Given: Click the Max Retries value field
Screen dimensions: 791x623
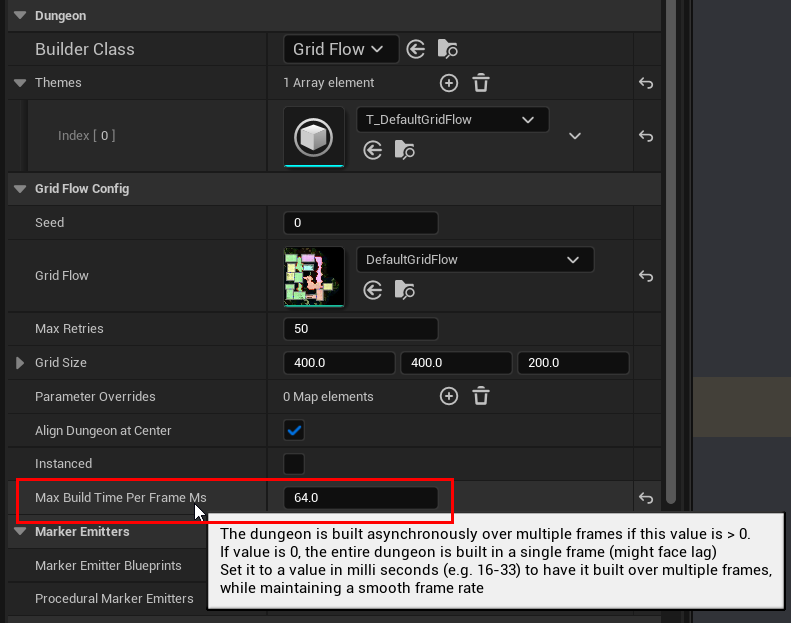Looking at the screenshot, I should (x=360, y=329).
